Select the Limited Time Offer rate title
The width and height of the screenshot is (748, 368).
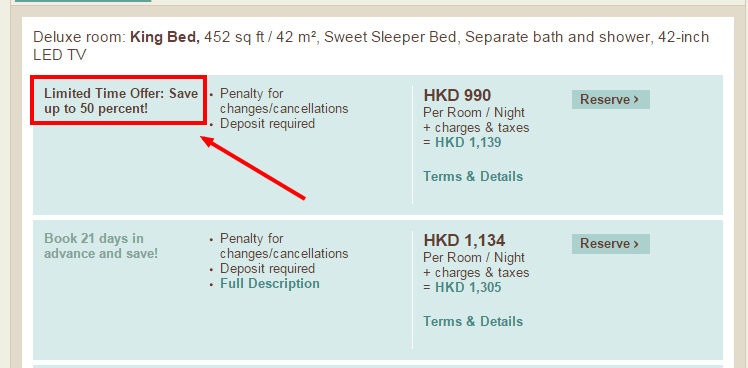point(121,101)
